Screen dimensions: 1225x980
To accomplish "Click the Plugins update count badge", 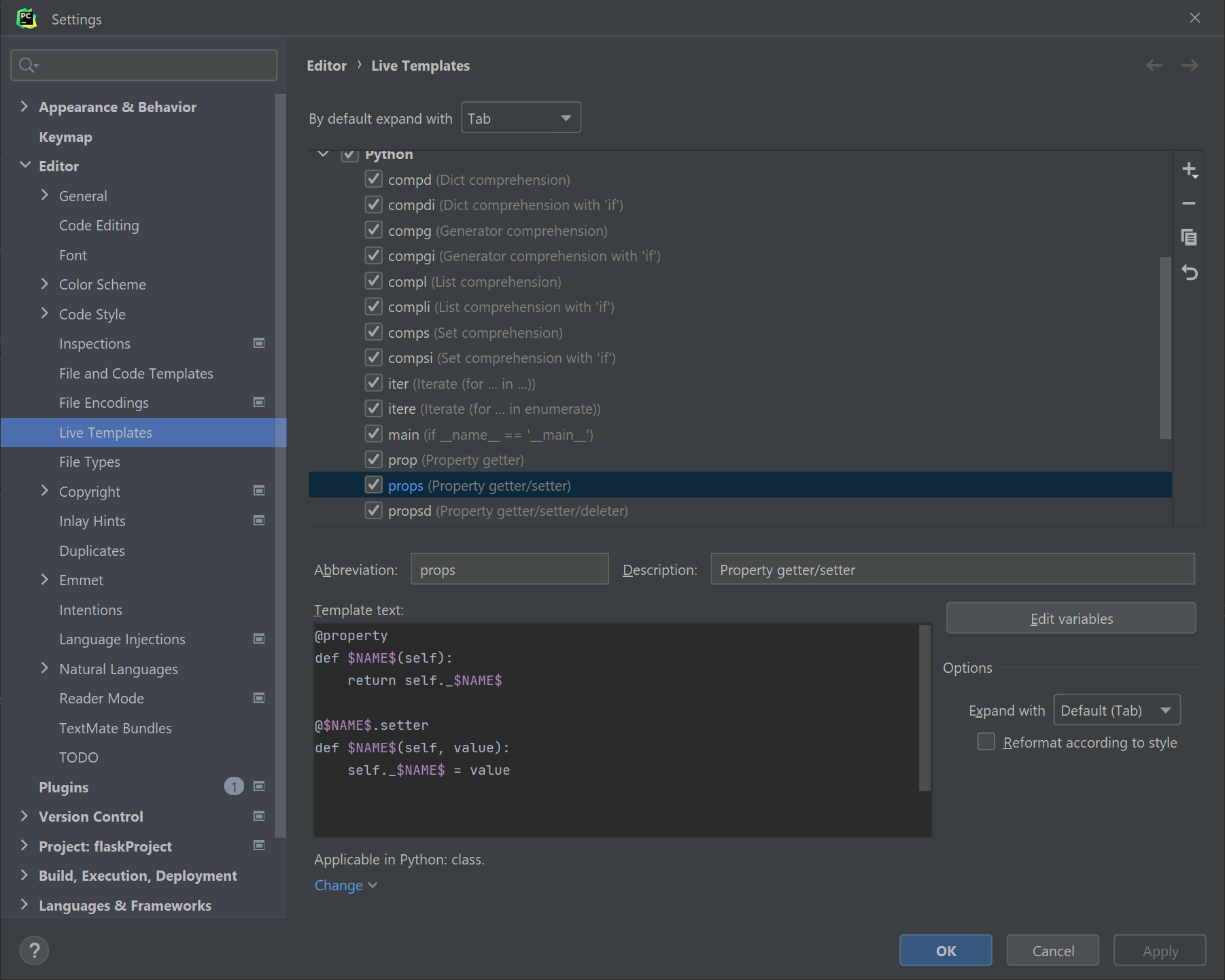I will pyautogui.click(x=234, y=786).
